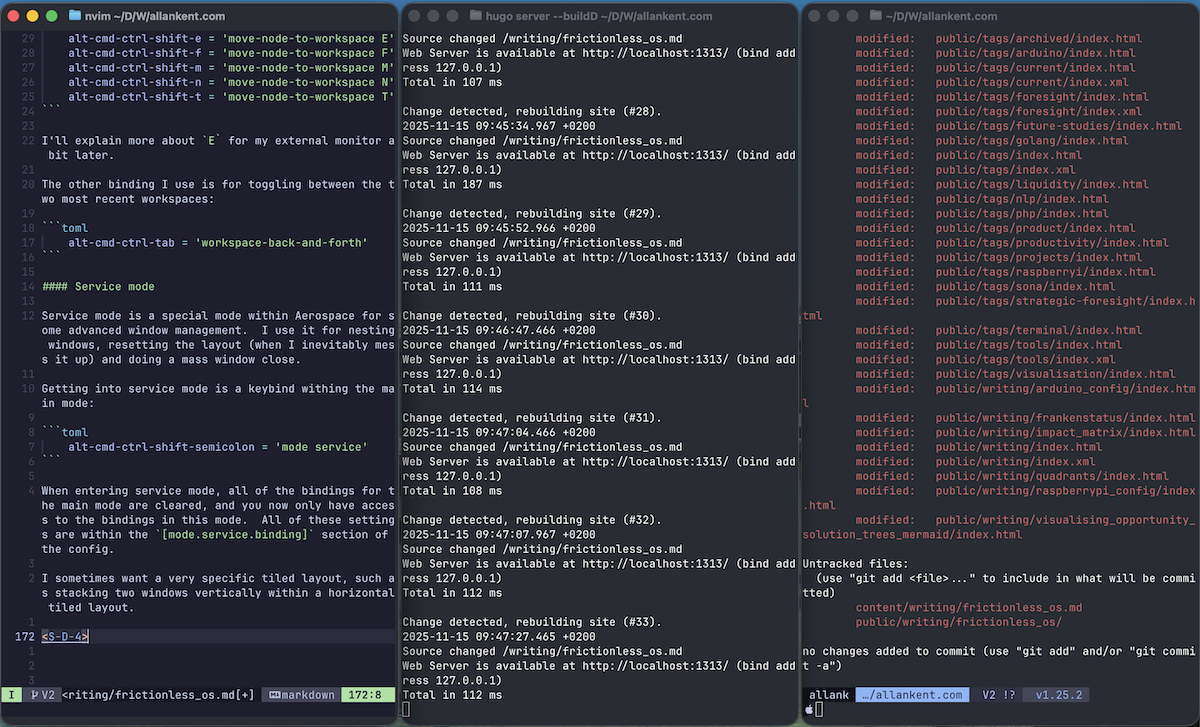Click the folder icon beside hugo server title
The width and height of the screenshot is (1200, 727).
coord(477,16)
